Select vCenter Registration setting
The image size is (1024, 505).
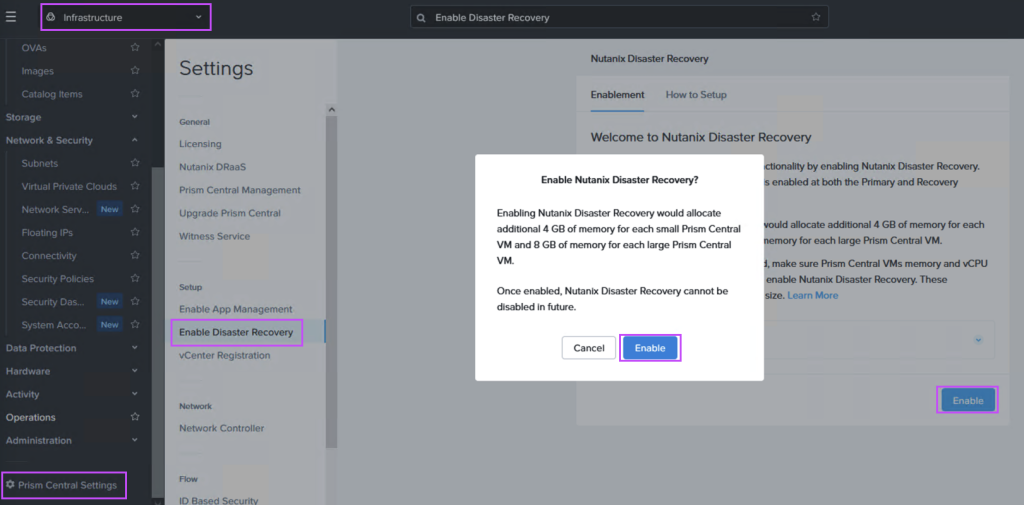tap(224, 355)
